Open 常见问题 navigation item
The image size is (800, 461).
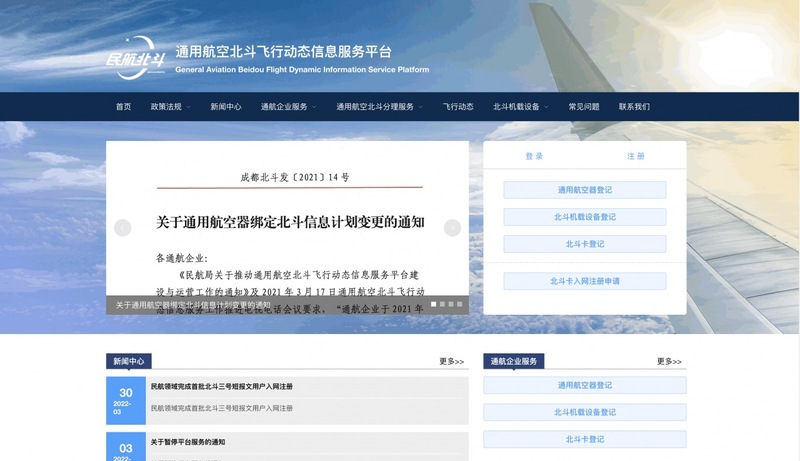(x=584, y=107)
